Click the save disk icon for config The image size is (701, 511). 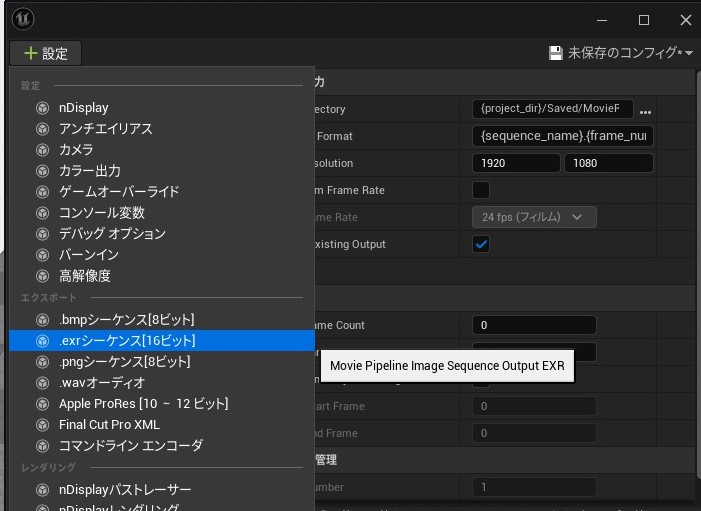tap(555, 53)
